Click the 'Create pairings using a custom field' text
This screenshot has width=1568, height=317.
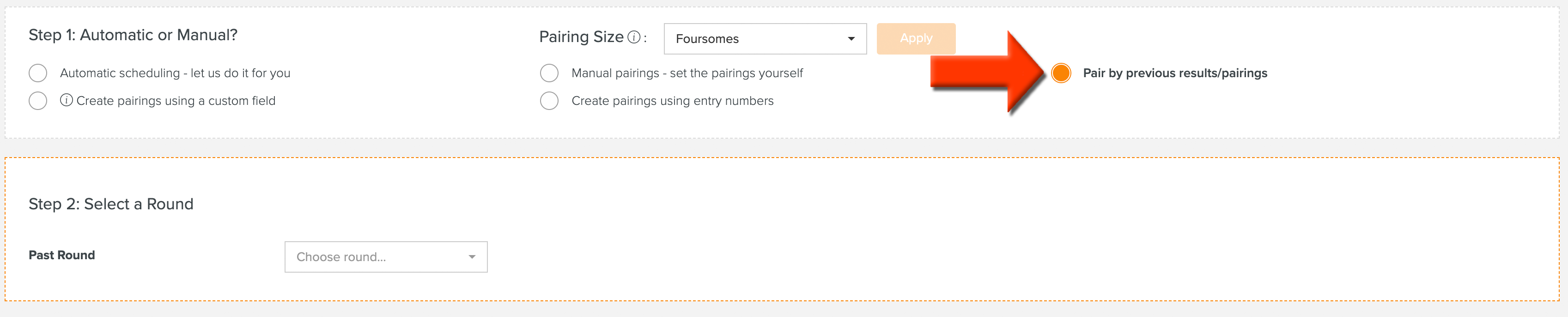coord(176,101)
